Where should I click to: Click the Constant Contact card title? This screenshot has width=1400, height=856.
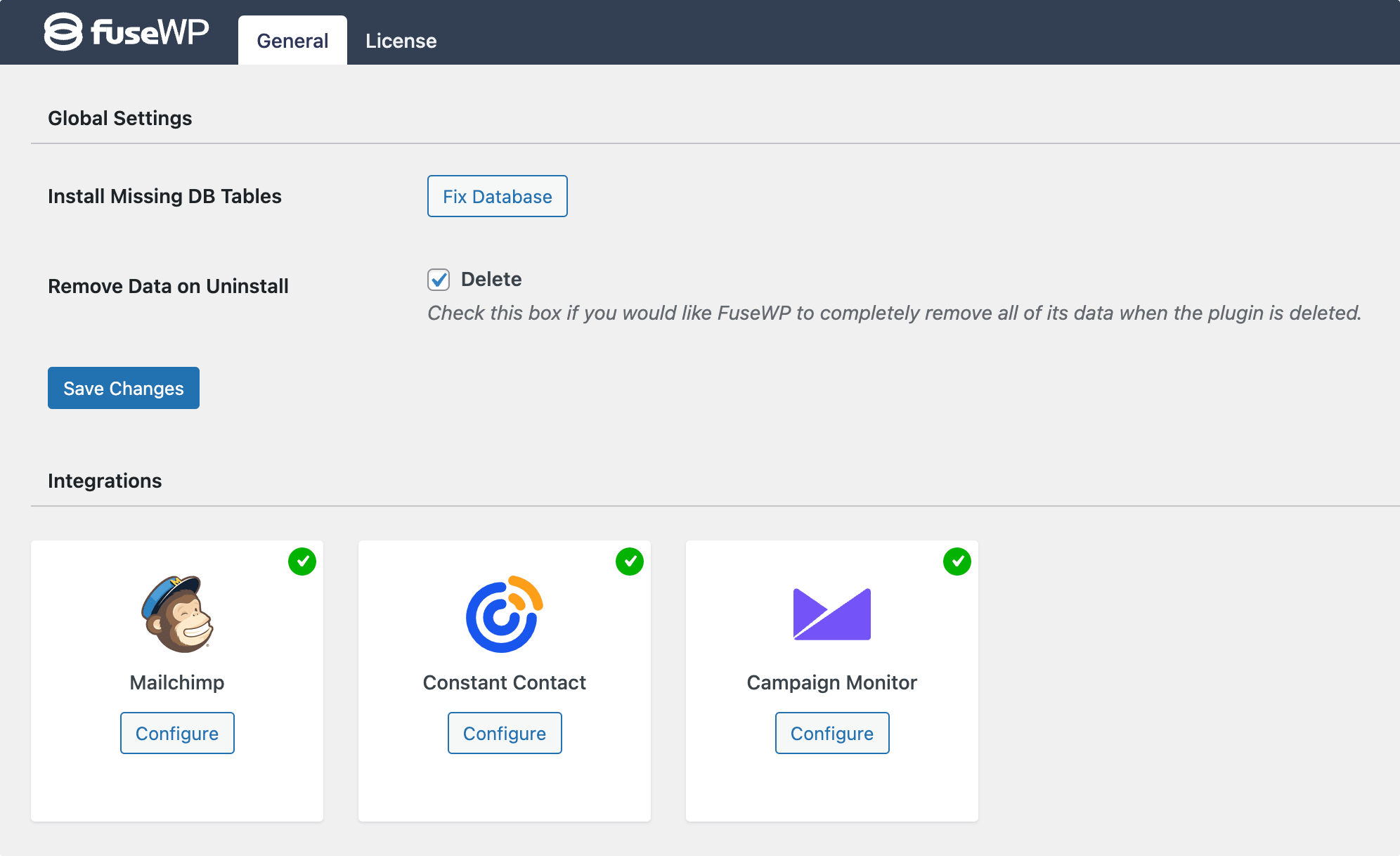coord(505,682)
